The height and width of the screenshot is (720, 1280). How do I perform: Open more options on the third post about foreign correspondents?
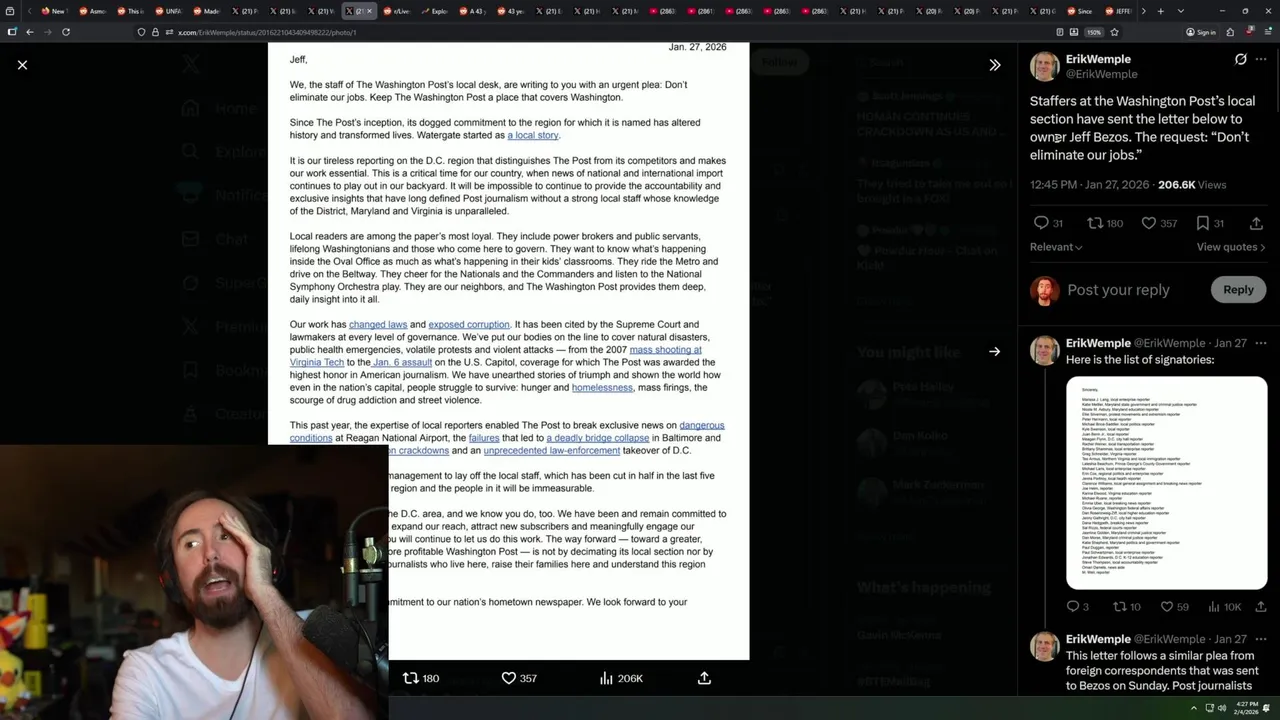pos(1261,639)
